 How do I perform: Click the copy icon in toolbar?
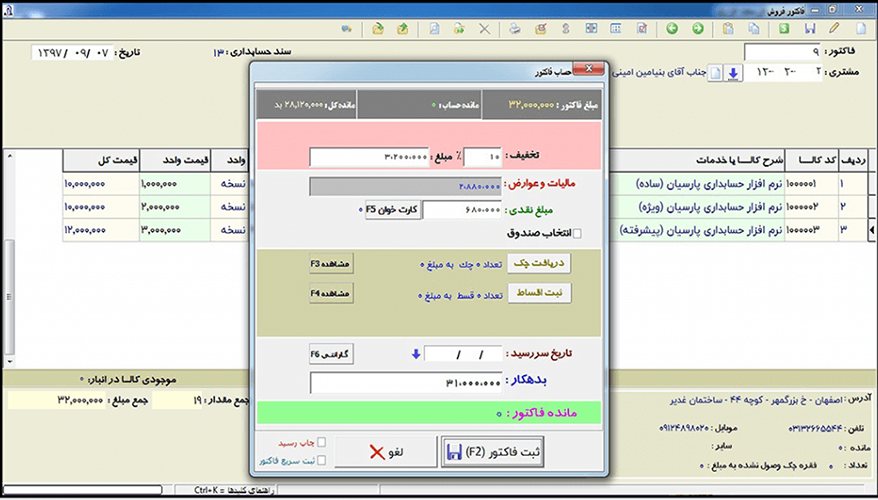click(x=754, y=29)
